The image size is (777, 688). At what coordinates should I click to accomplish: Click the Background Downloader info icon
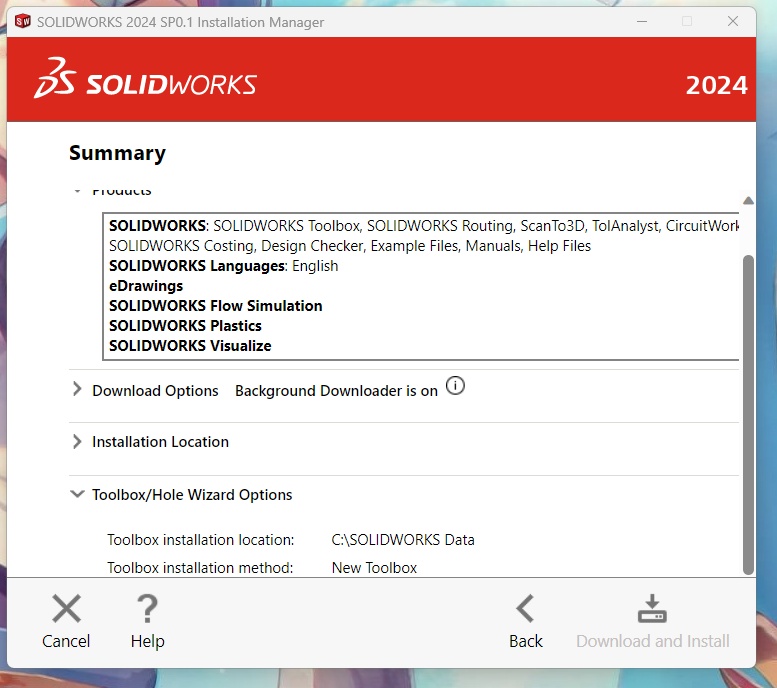(x=455, y=386)
